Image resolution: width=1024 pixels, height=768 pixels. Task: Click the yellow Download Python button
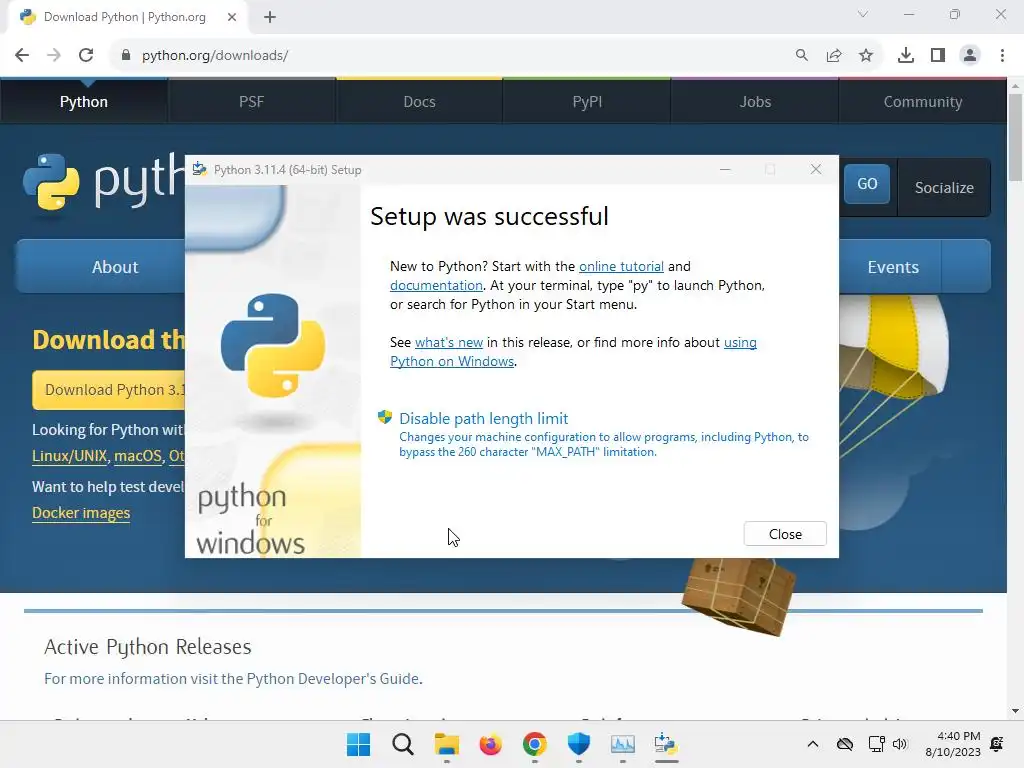[109, 390]
